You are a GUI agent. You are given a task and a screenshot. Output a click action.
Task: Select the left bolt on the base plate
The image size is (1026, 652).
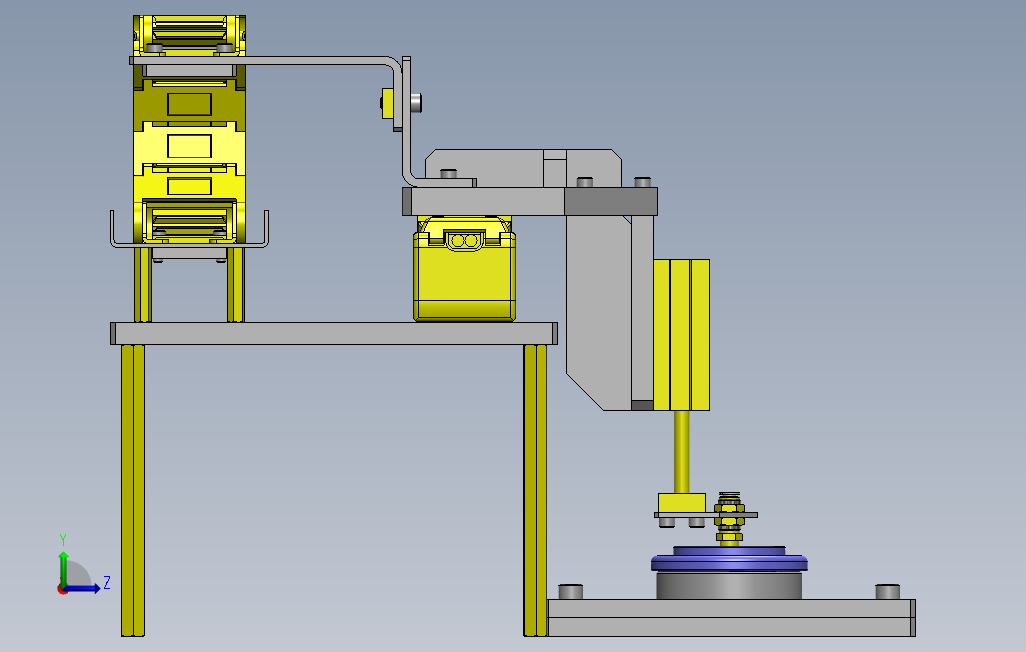pyautogui.click(x=571, y=591)
